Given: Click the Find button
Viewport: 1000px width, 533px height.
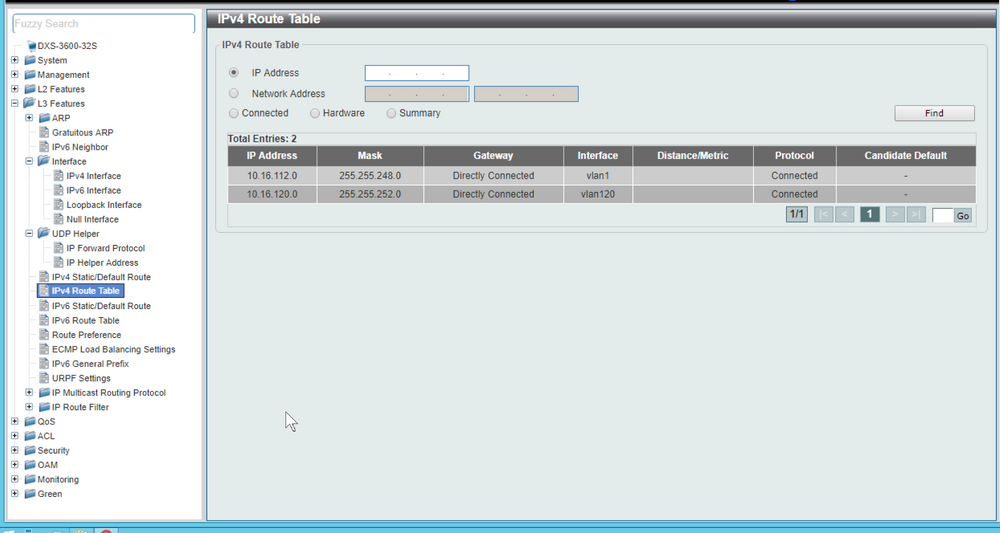Looking at the screenshot, I should tap(934, 113).
